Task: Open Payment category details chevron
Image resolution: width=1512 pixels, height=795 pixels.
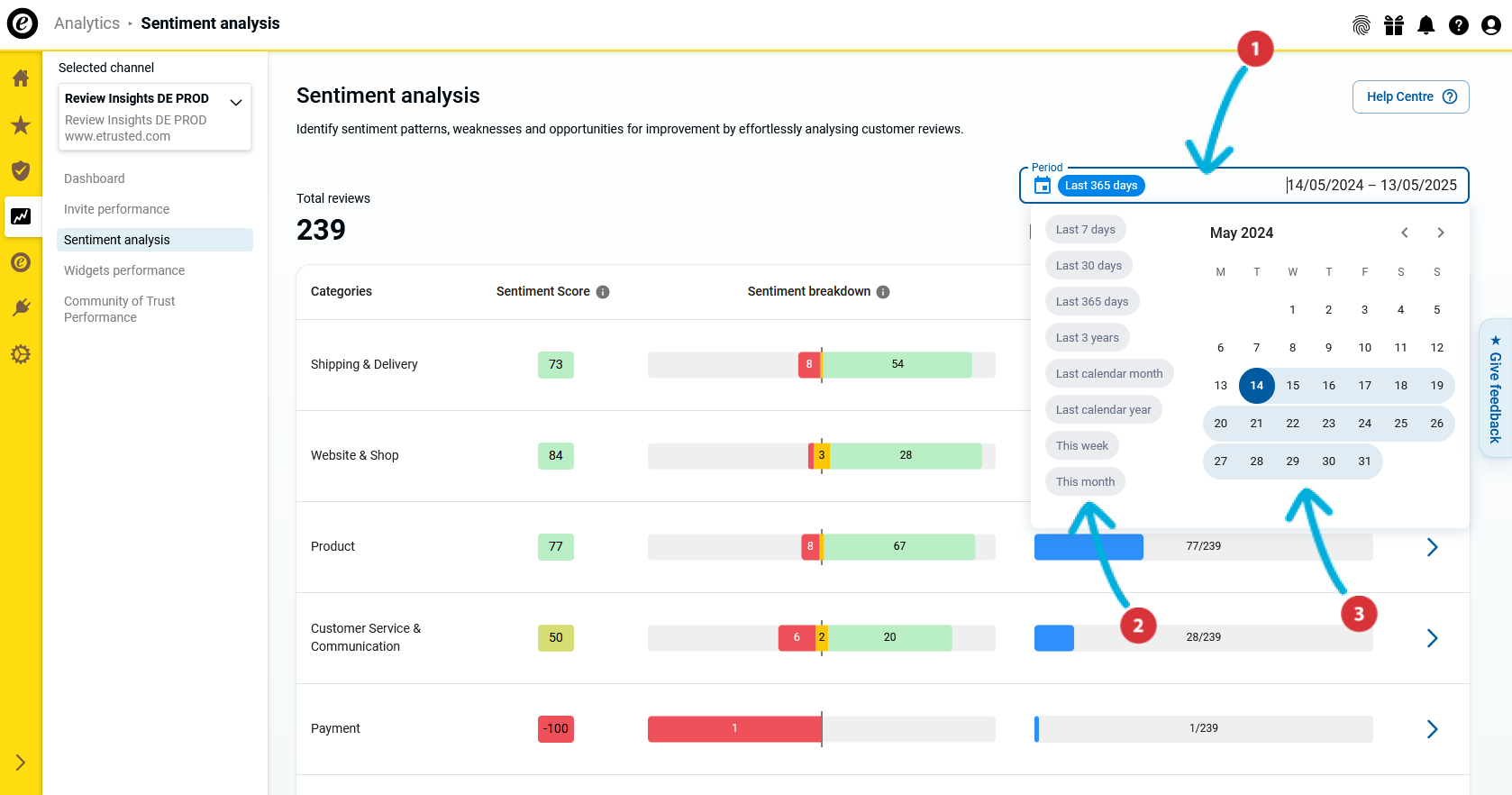Action: click(x=1433, y=729)
